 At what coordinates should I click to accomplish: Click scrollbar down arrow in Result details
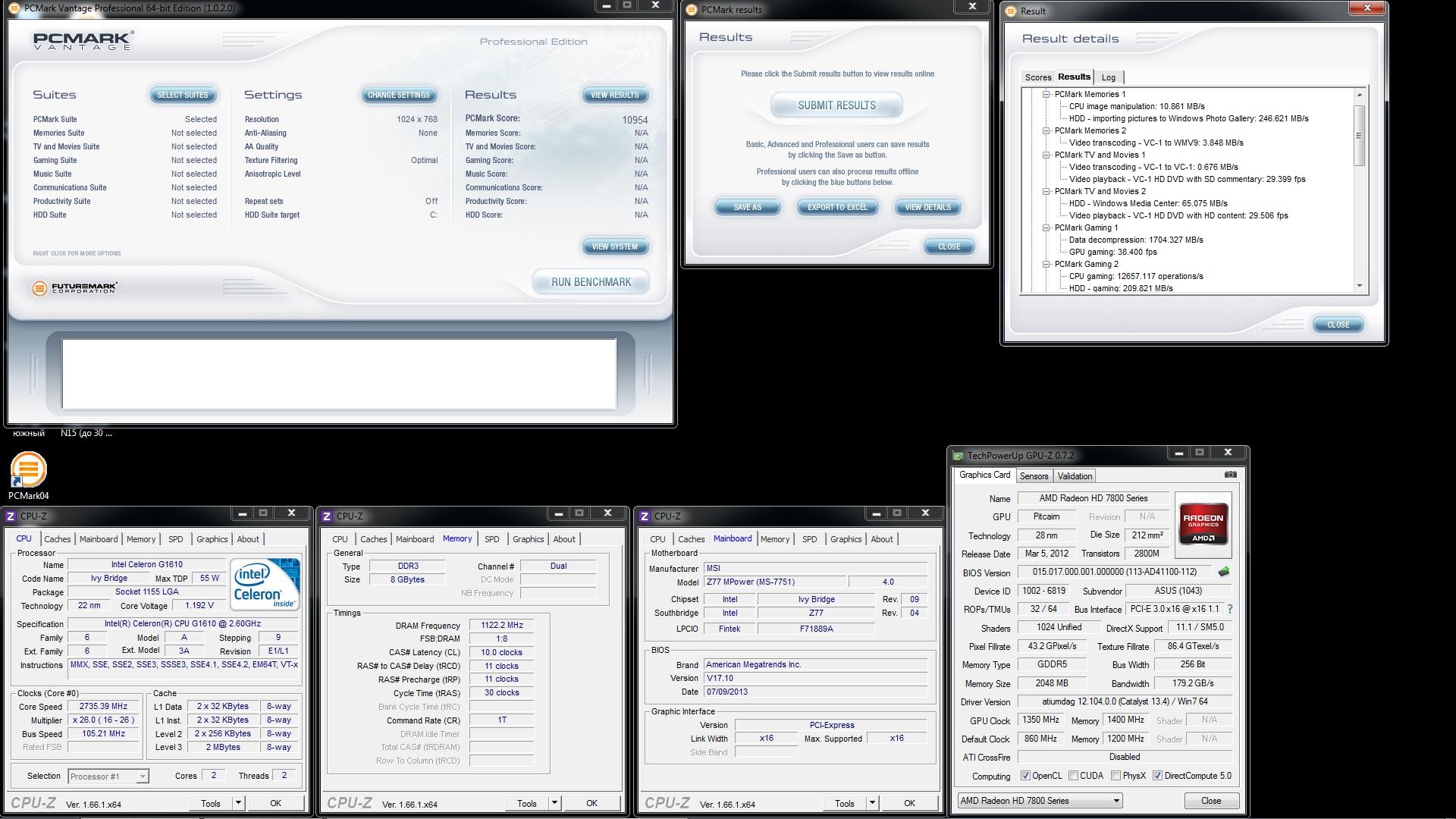[1359, 286]
